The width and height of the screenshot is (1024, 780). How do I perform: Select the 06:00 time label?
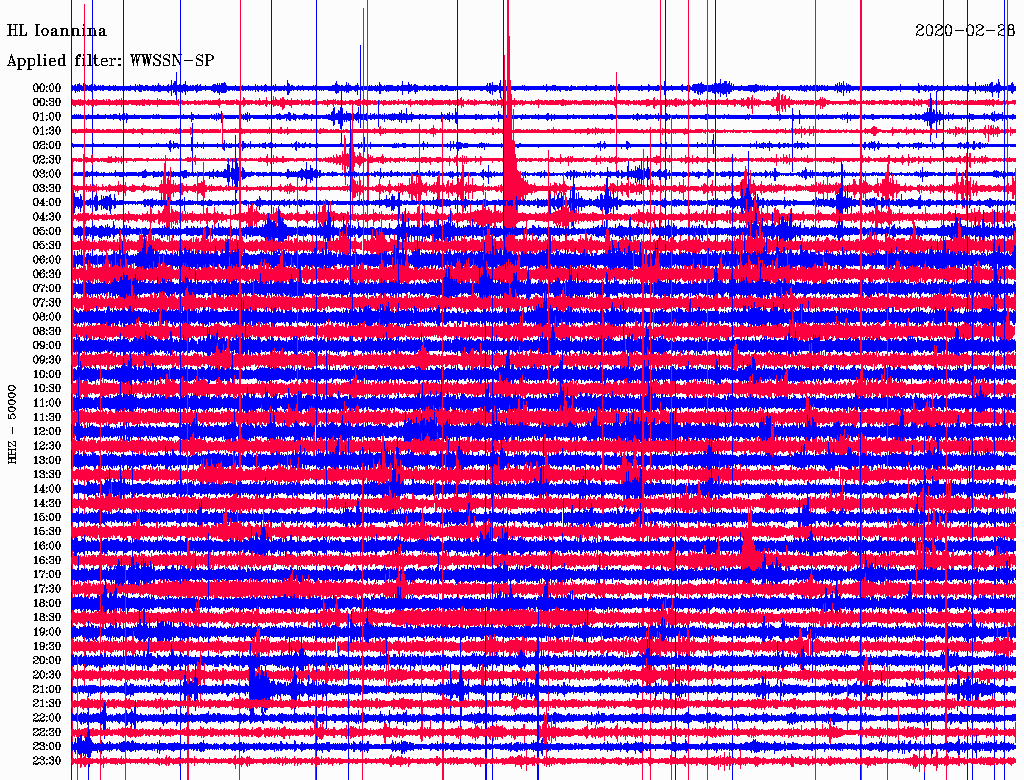(47, 259)
